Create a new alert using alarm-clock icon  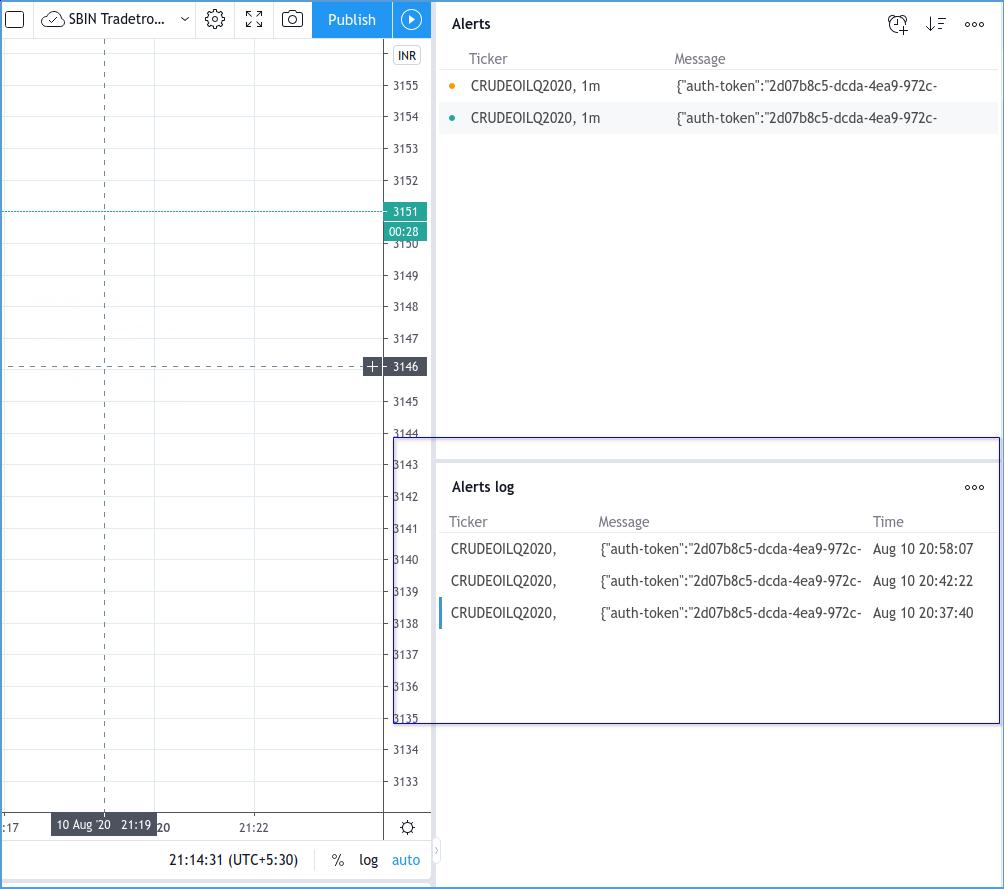coord(898,24)
